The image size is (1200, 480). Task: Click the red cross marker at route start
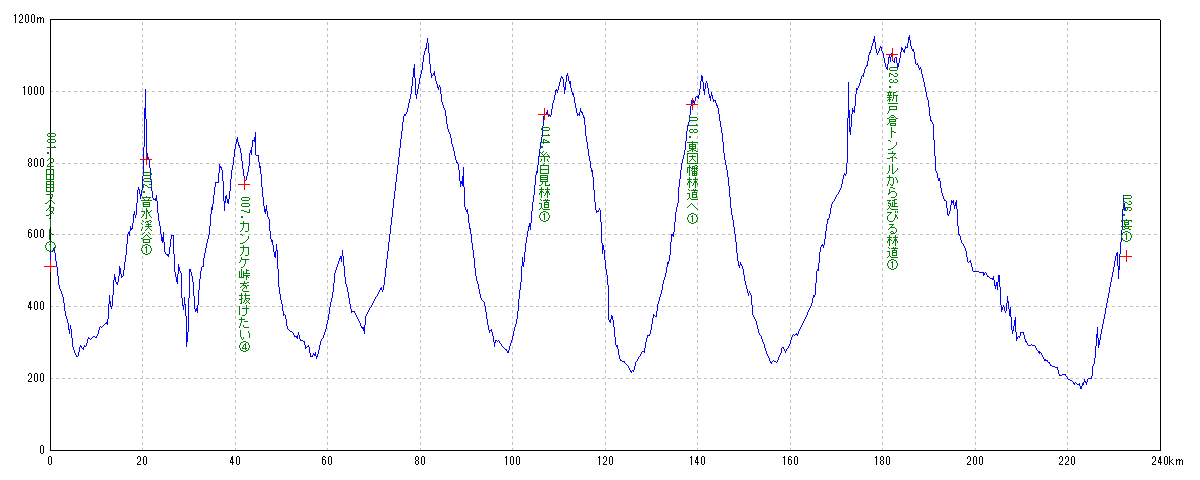tap(50, 266)
